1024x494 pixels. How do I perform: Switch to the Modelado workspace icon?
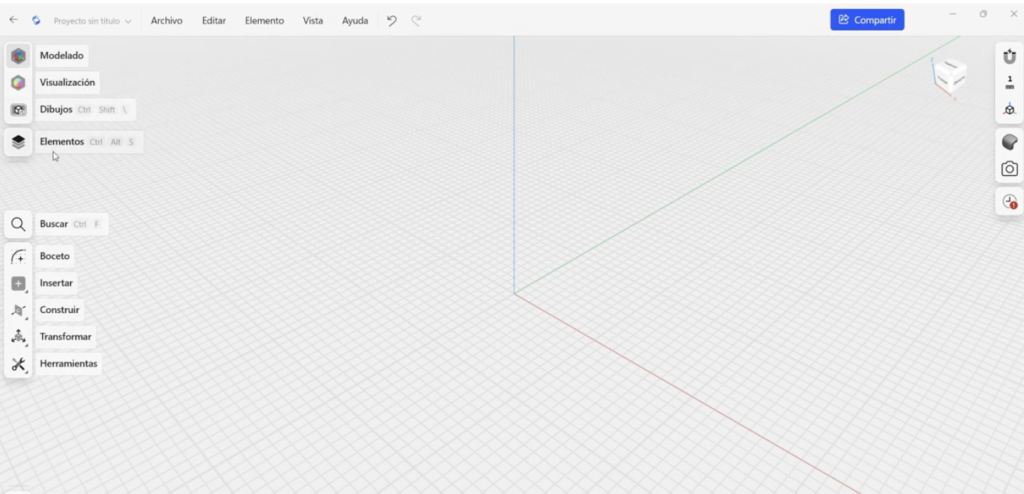[18, 56]
